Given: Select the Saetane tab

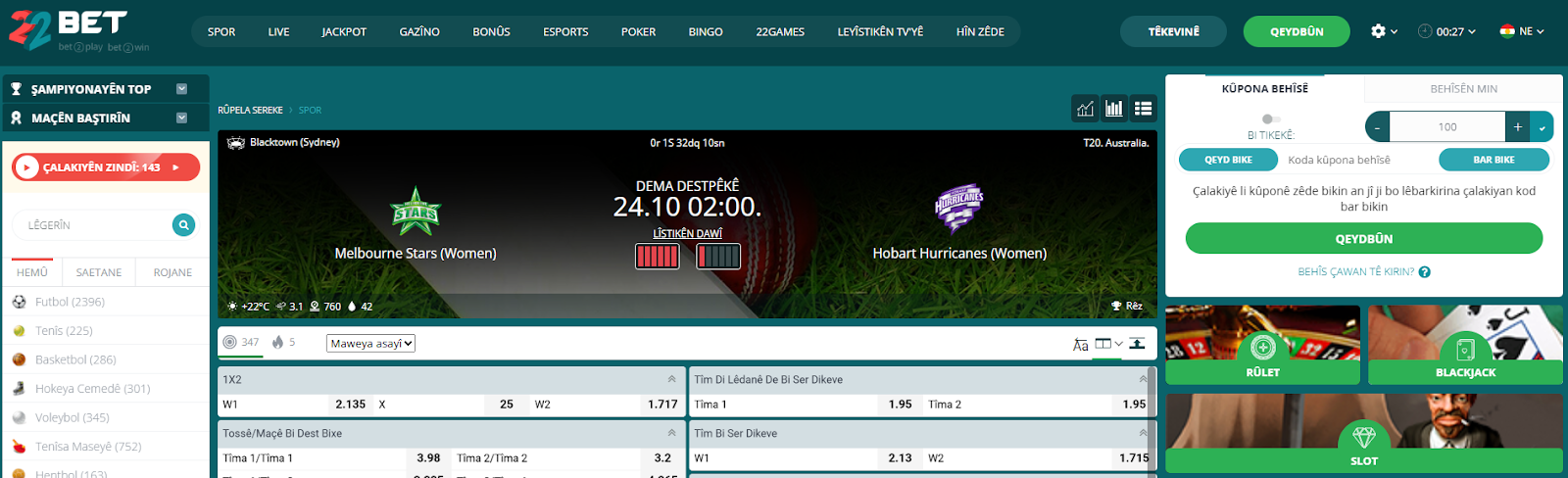Looking at the screenshot, I should (x=99, y=272).
